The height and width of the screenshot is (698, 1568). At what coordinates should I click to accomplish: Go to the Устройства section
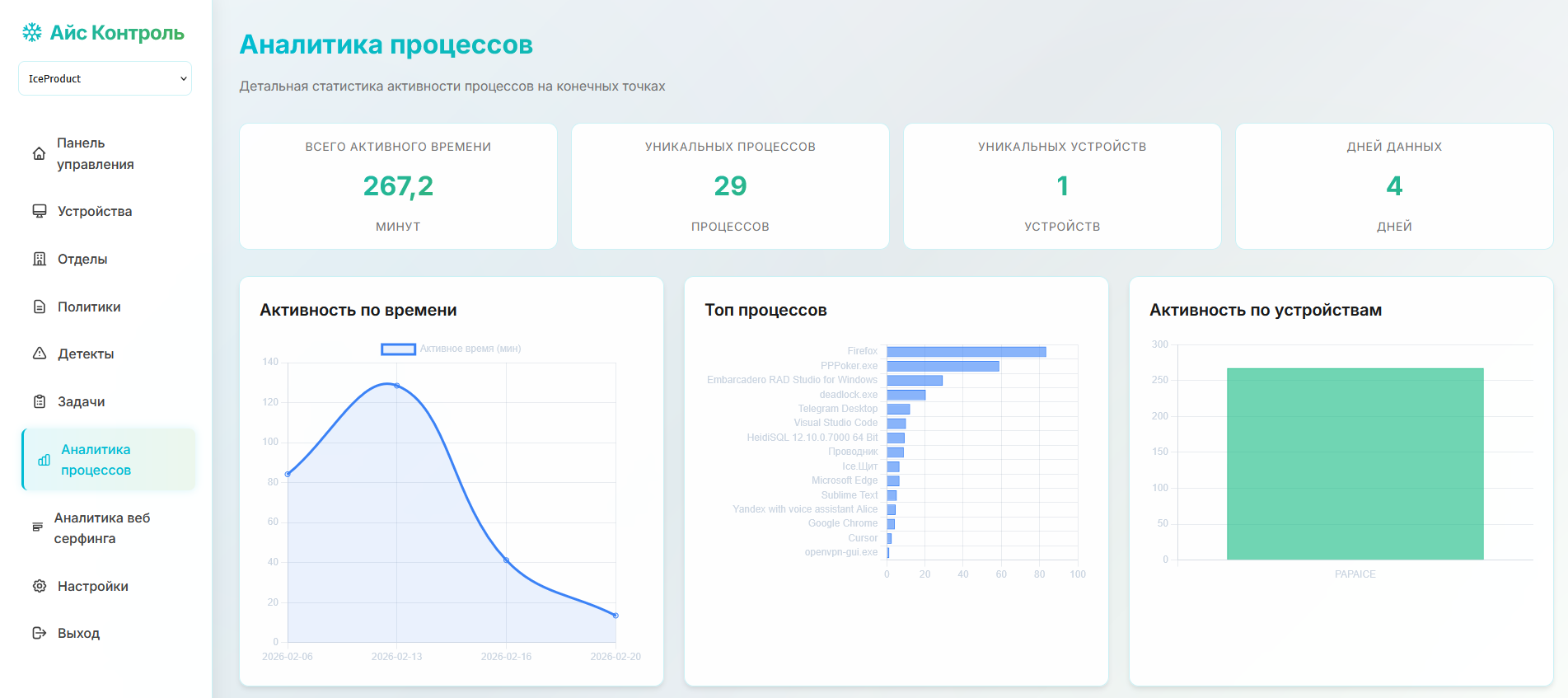click(x=95, y=211)
